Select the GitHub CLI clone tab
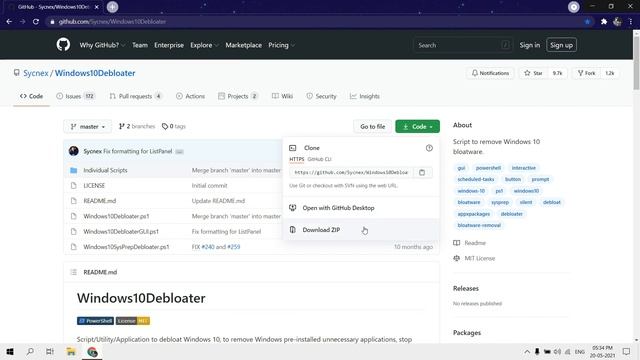Viewport: 640px width, 360px height. coord(320,159)
